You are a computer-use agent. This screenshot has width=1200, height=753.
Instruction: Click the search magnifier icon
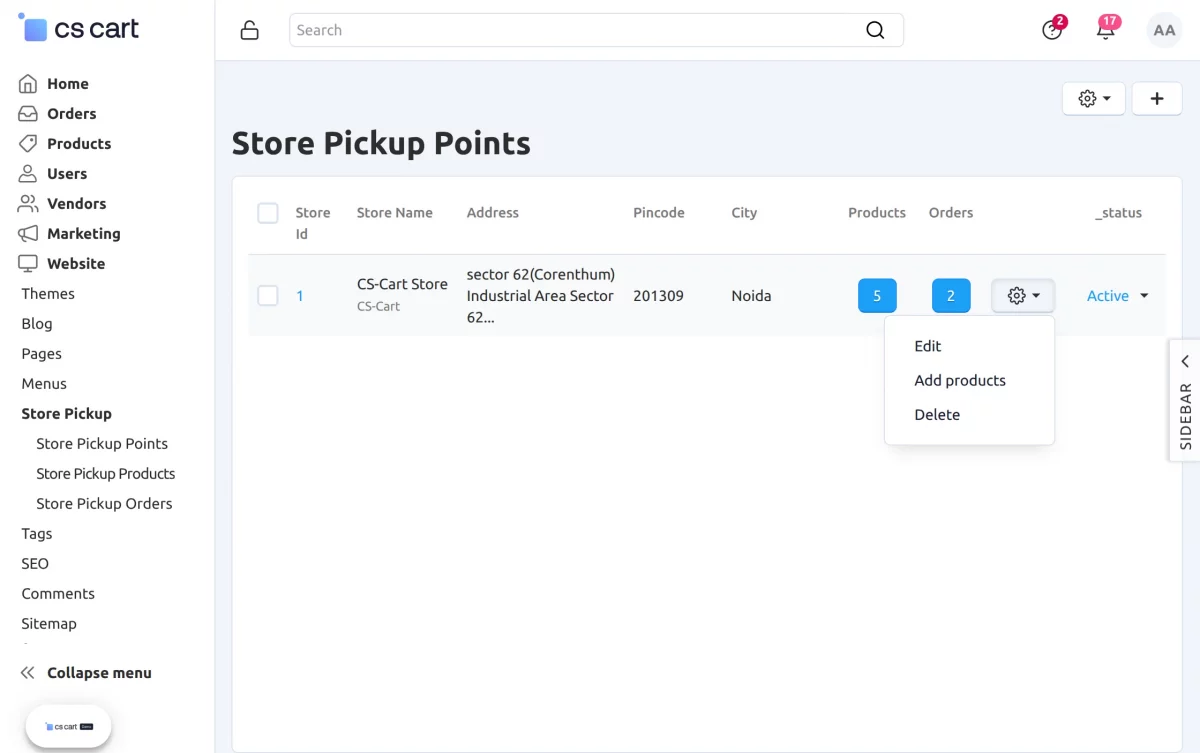875,30
